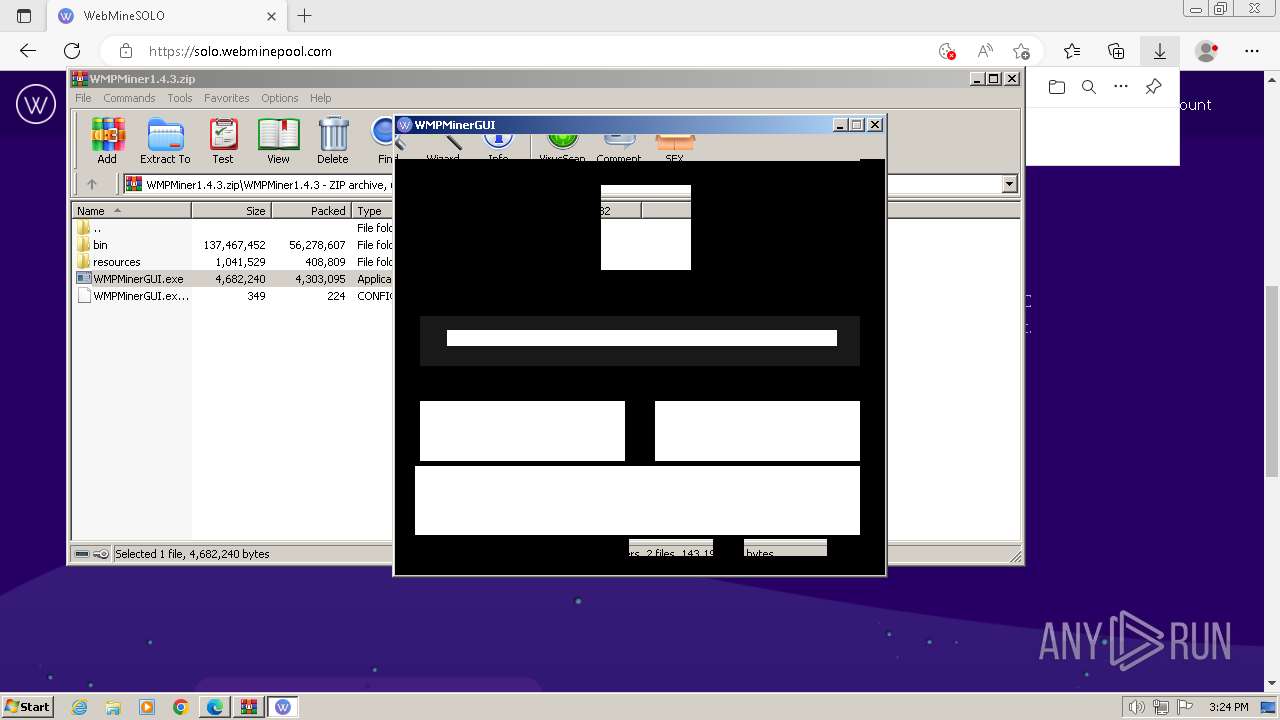The height and width of the screenshot is (720, 1280).
Task: Click the WebMinePool W logo on the page
Action: (x=36, y=104)
